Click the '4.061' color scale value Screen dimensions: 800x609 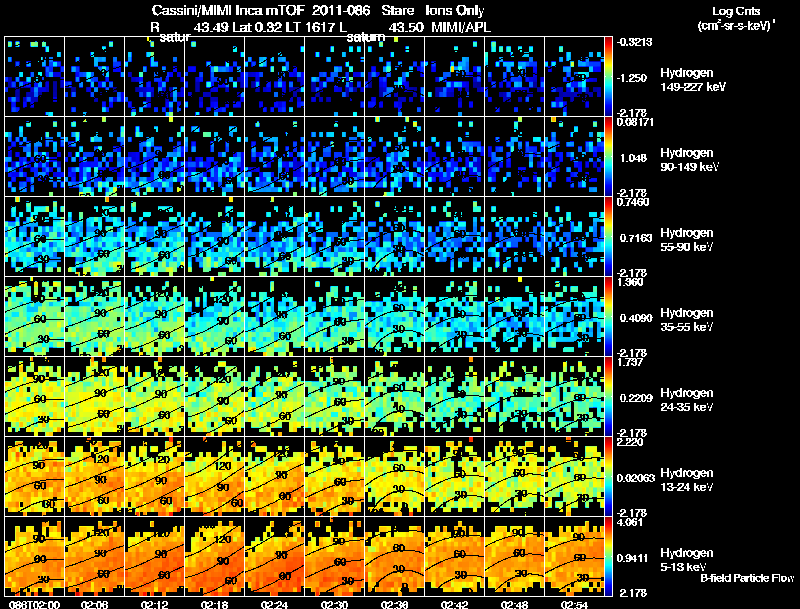tap(630, 522)
